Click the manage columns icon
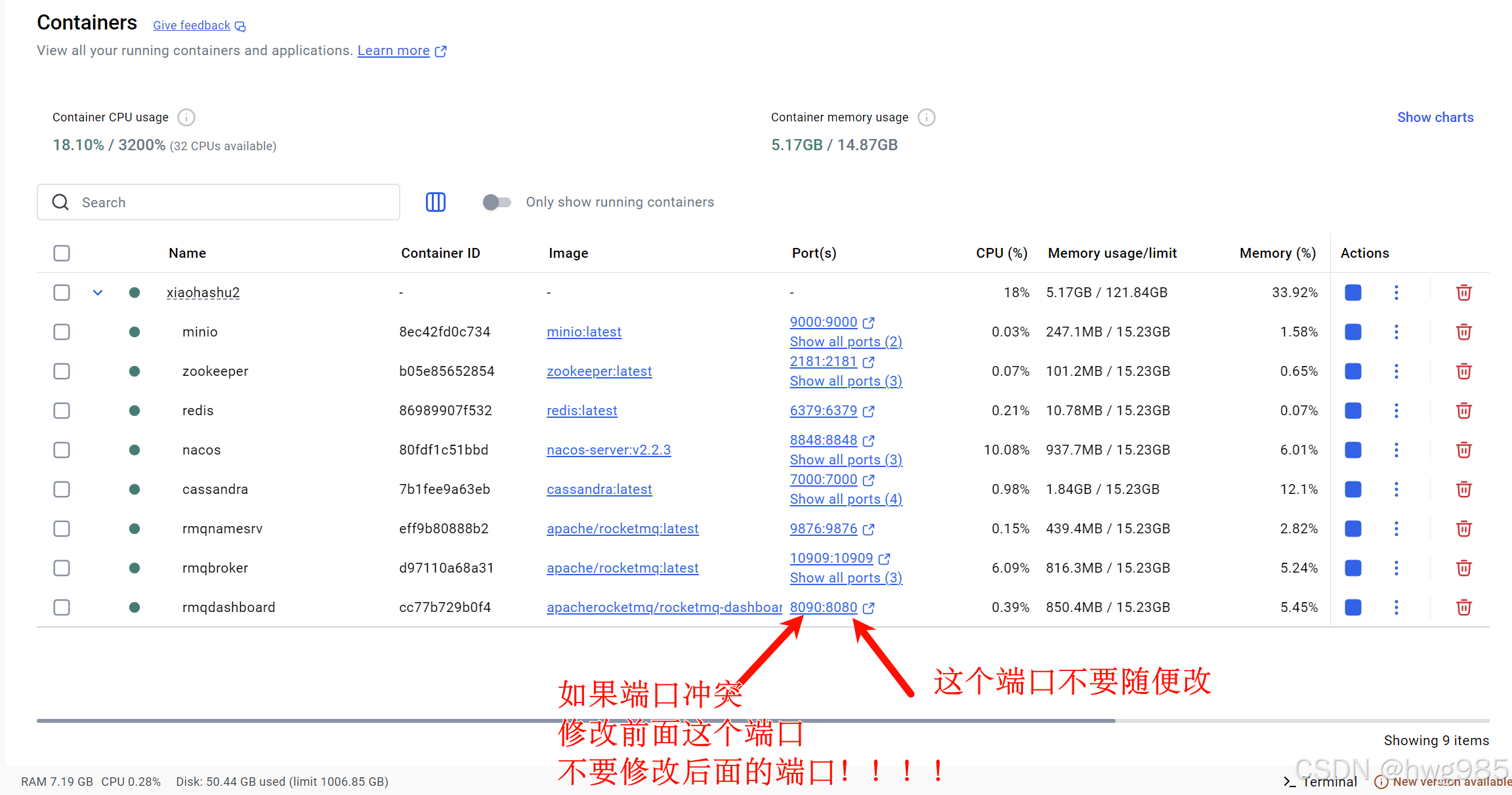This screenshot has width=1512, height=795. point(435,202)
